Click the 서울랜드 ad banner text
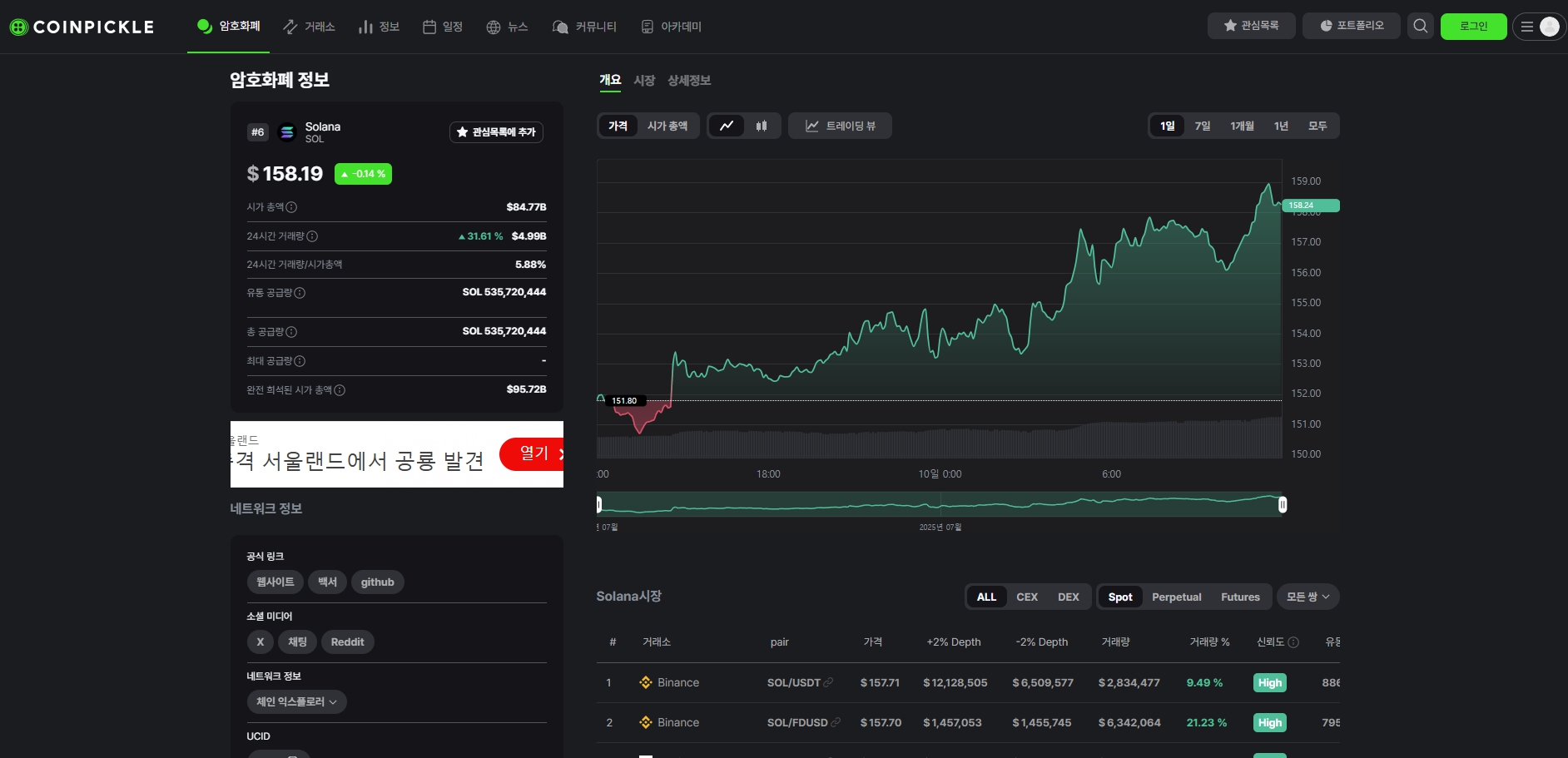1568x758 pixels. [x=360, y=460]
